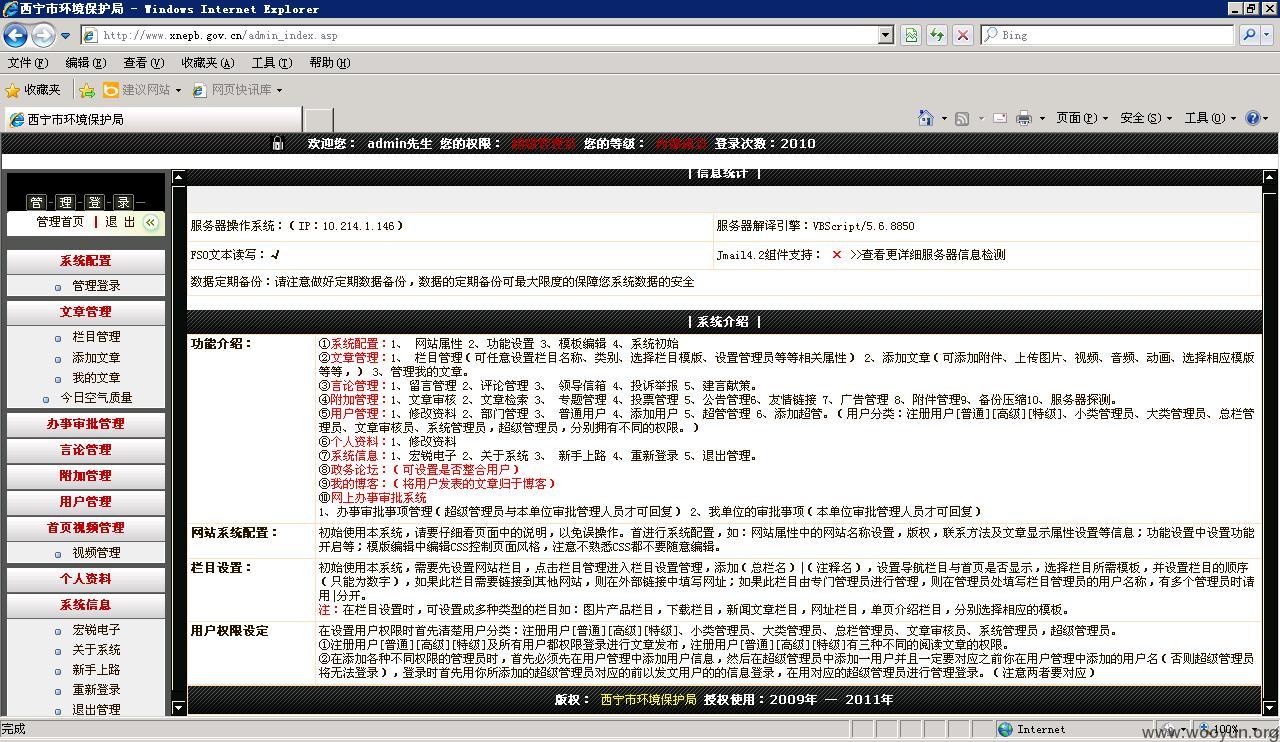The width and height of the screenshot is (1280, 742).
Task: Open 关于系统 sidebar item
Action: pos(96,650)
